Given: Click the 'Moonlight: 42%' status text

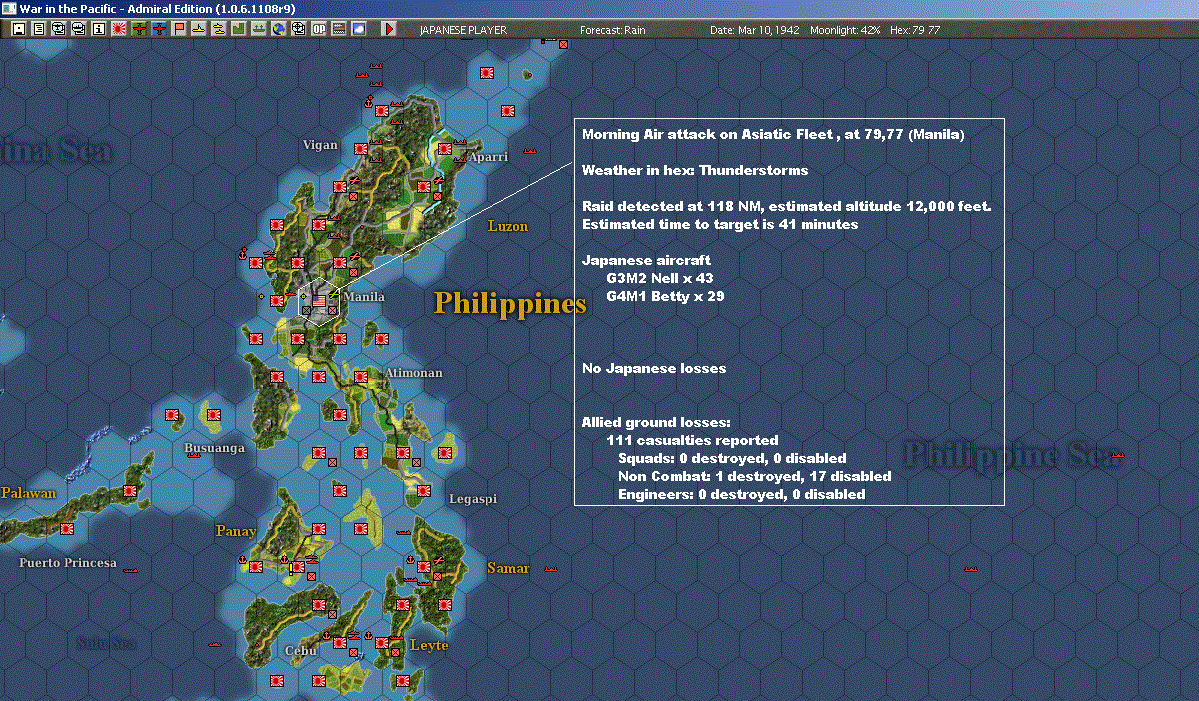Looking at the screenshot, I should [x=845, y=30].
